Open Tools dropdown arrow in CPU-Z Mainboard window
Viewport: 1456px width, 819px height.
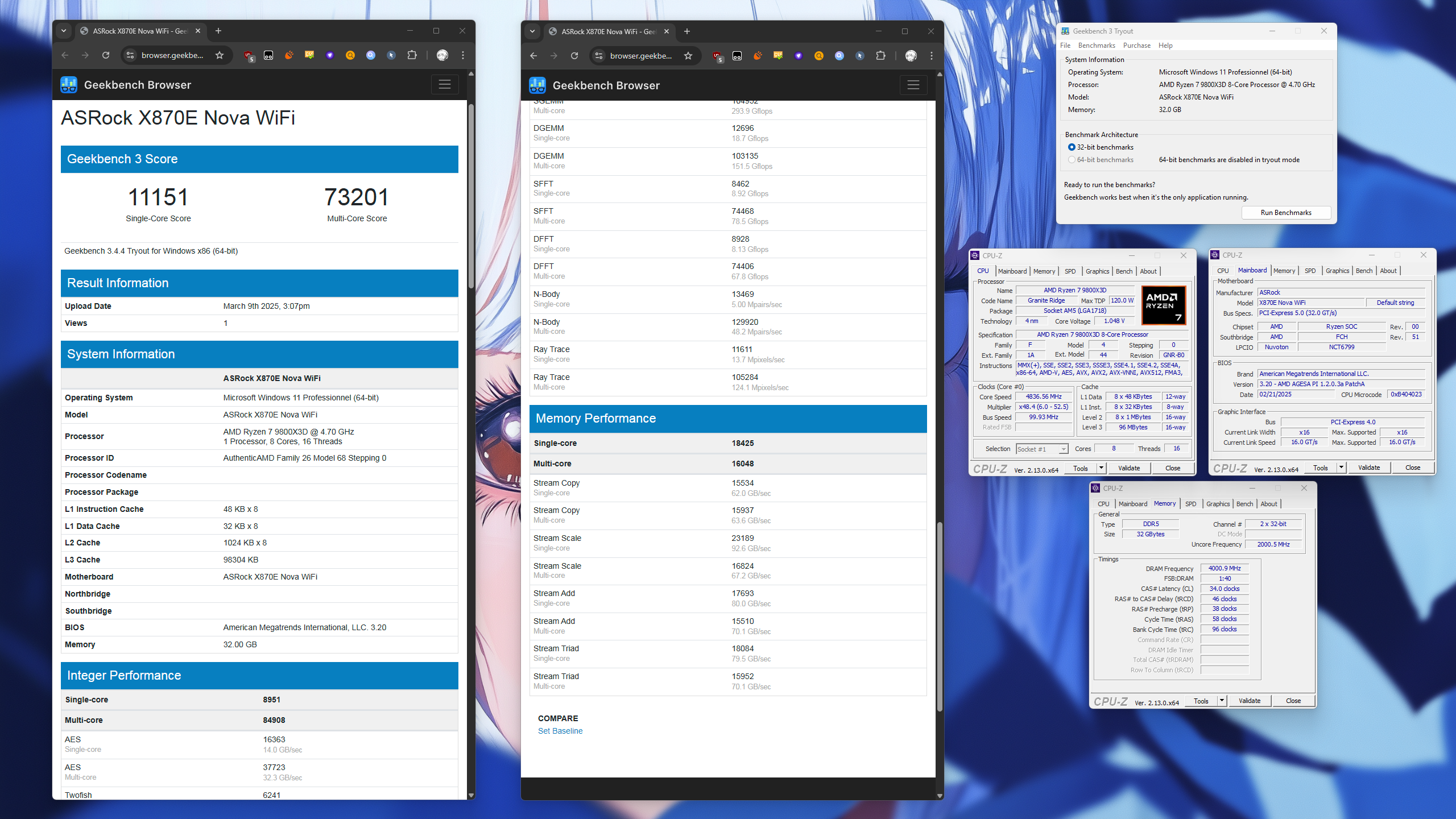pyautogui.click(x=1341, y=468)
